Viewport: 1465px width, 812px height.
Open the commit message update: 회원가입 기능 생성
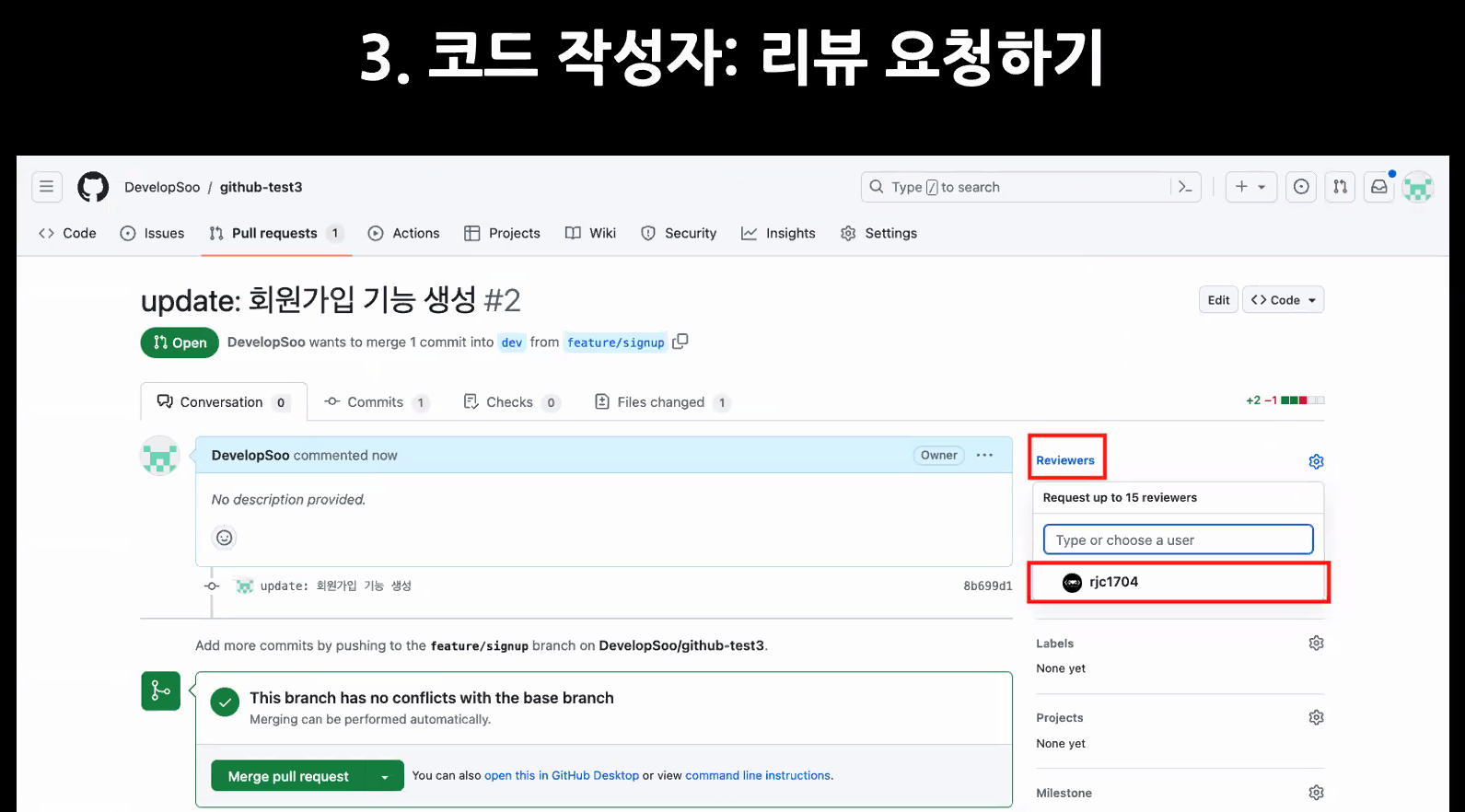[336, 586]
